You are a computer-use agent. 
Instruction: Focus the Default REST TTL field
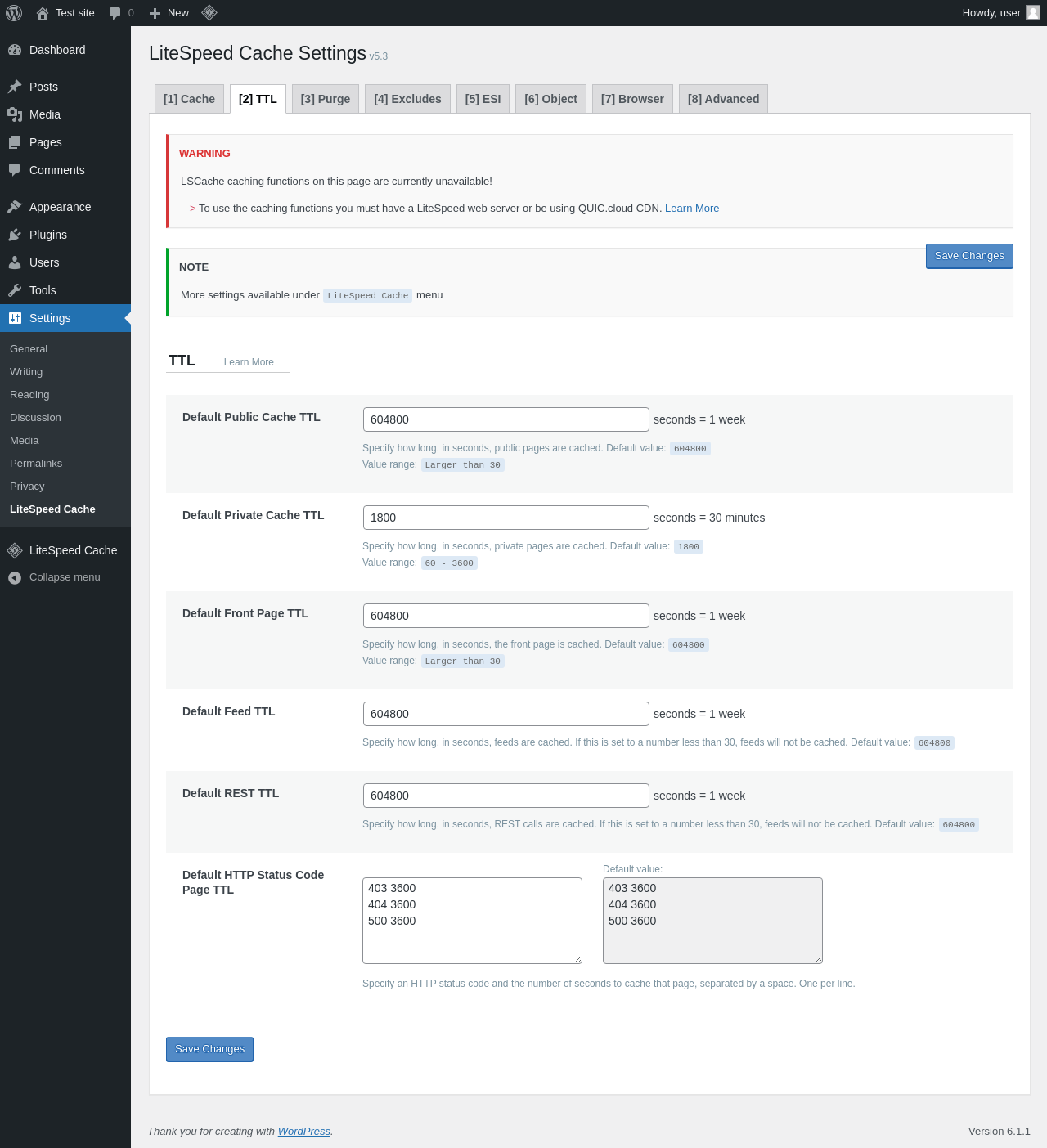506,796
